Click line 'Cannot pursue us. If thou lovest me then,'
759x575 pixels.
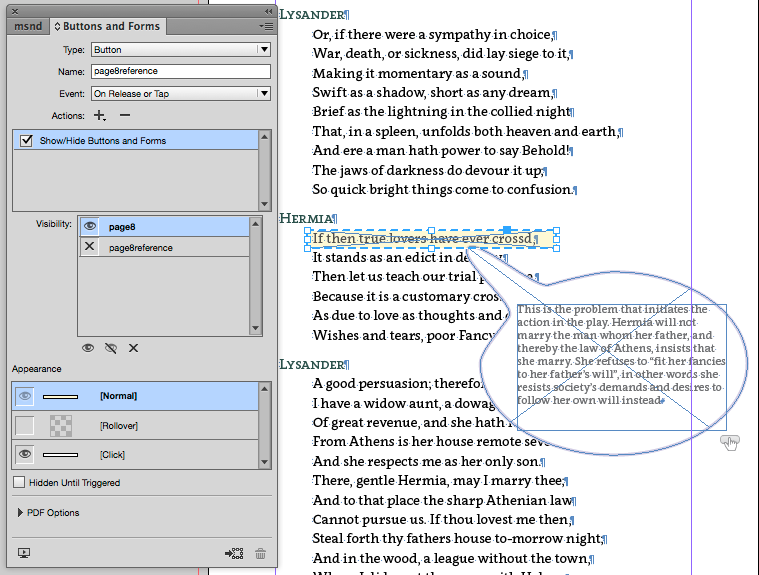[443, 519]
